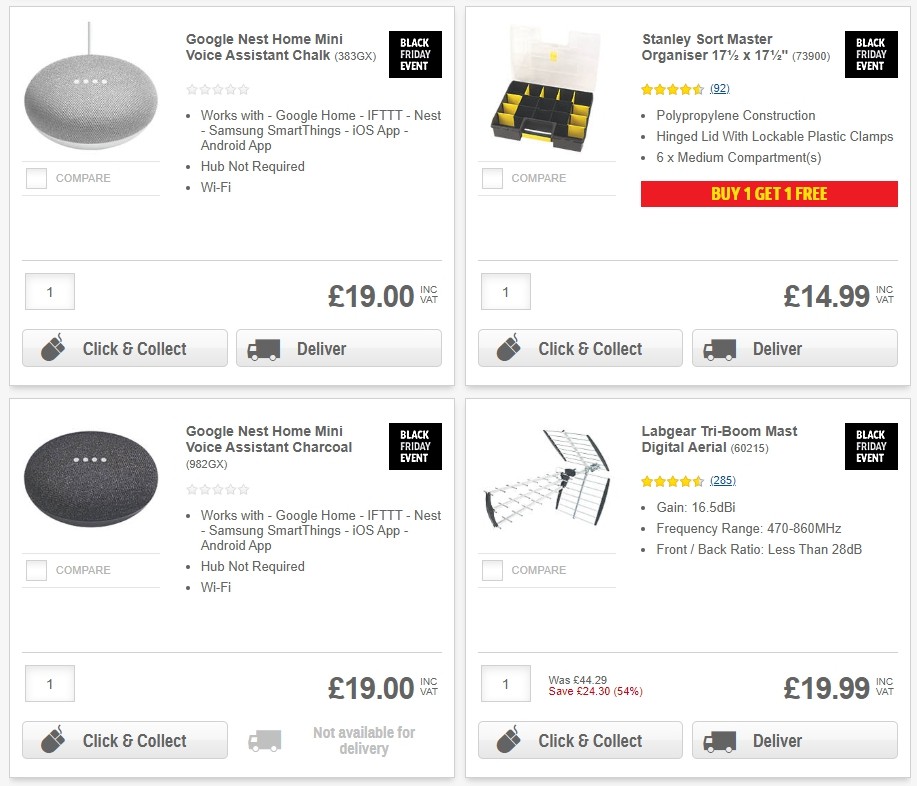Viewport: 917px width, 786px height.
Task: Open the 285 reviews link for Labgear Aerial
Action: [722, 481]
